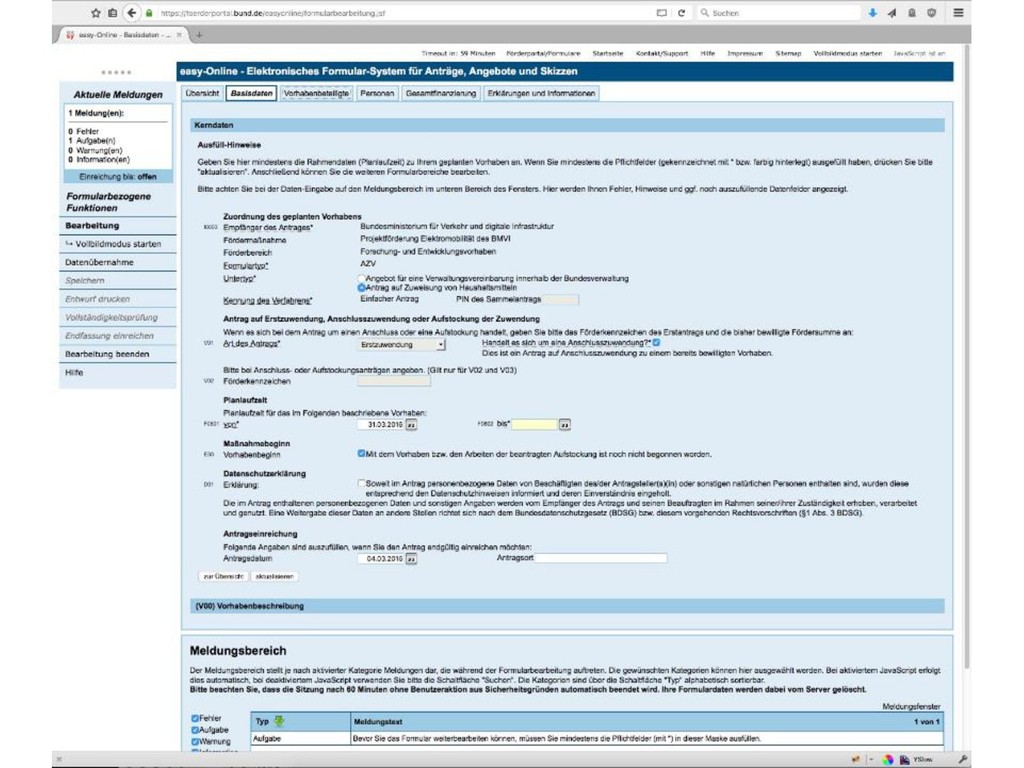This screenshot has width=1024, height=768.
Task: Click 'Vollbildmodus starten' in left sidebar
Action: pos(118,244)
